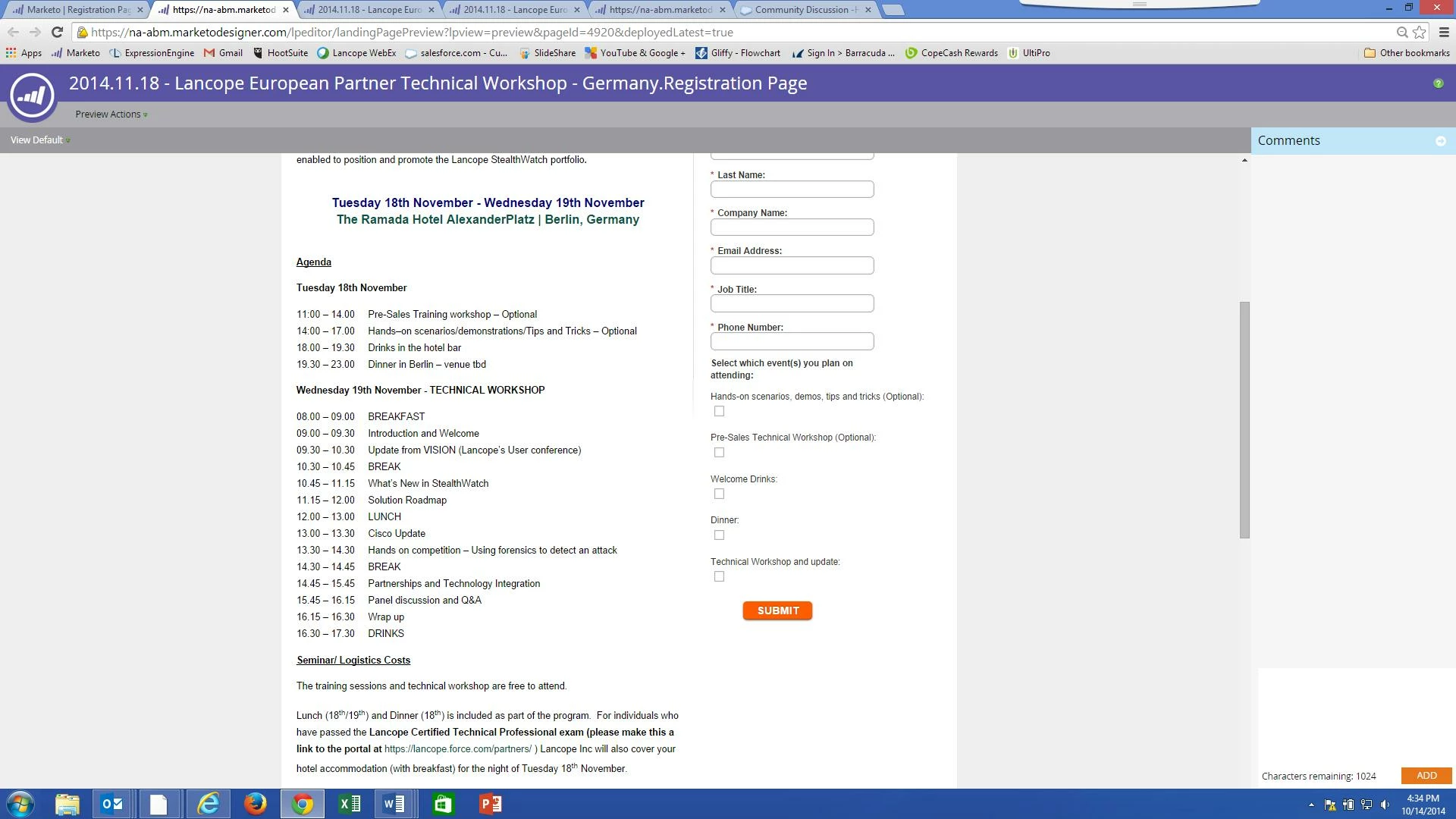Viewport: 1456px width, 819px height.
Task: Open Gmail bookmark
Action: coord(223,53)
